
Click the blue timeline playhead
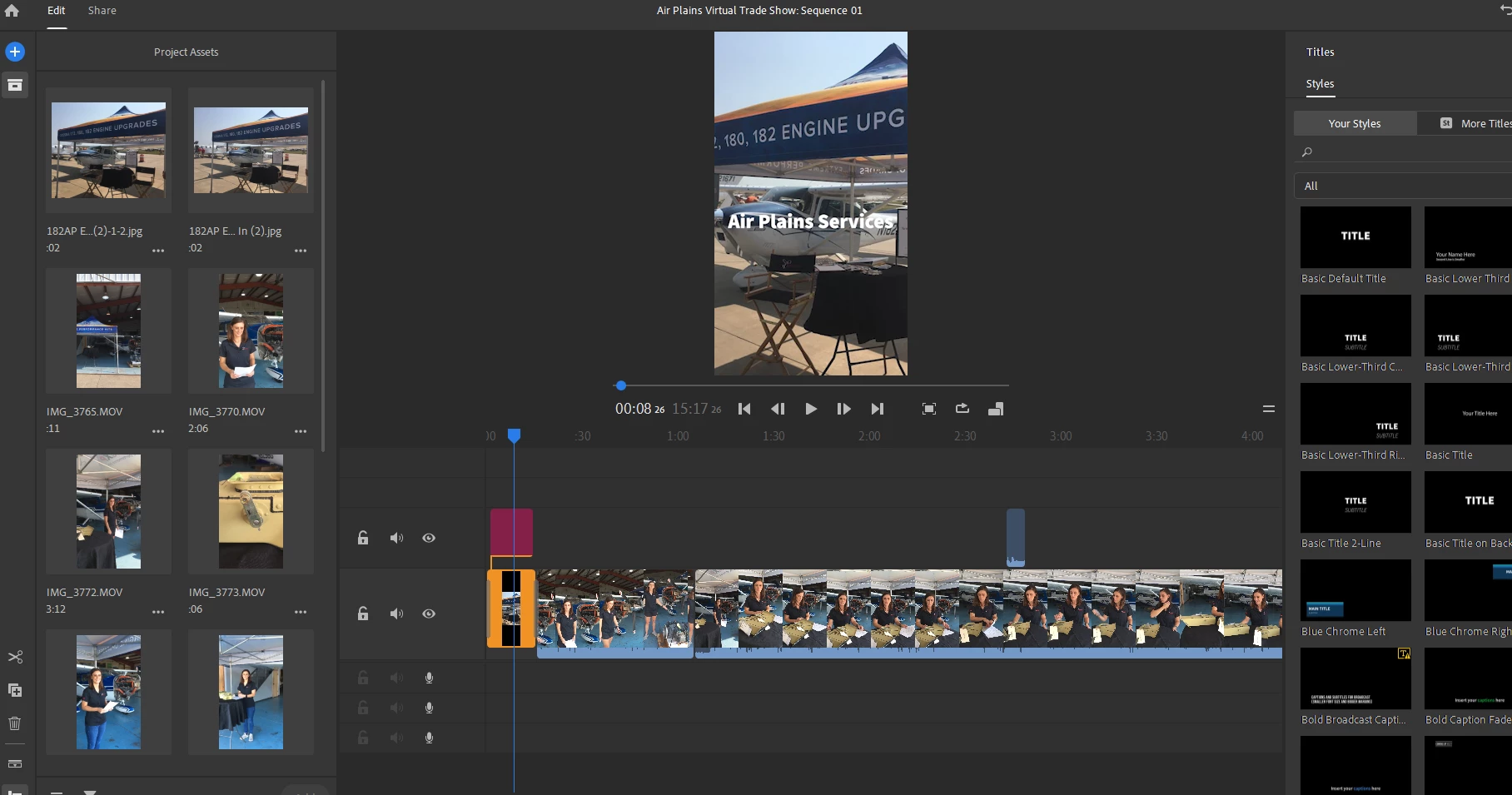(x=515, y=435)
